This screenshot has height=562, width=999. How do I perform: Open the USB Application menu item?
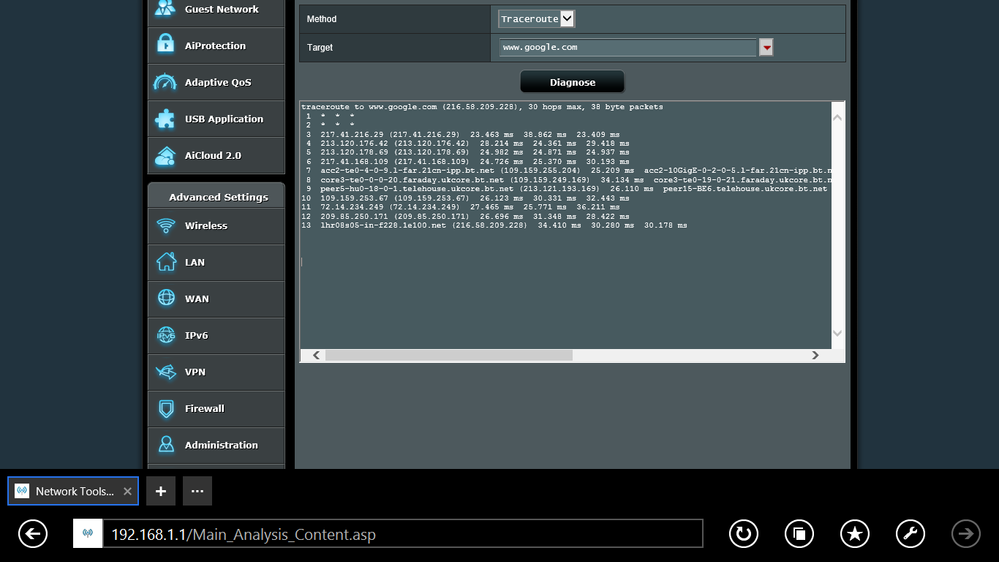click(x=216, y=119)
